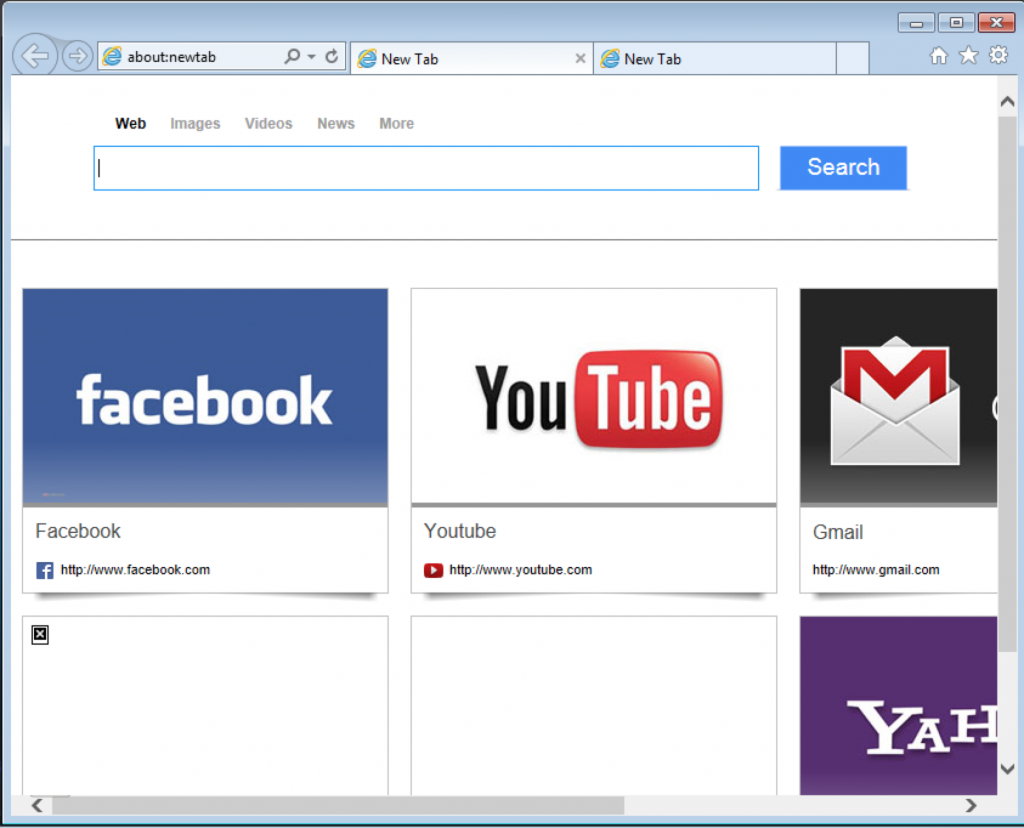Open the Tools gear icon

click(998, 56)
